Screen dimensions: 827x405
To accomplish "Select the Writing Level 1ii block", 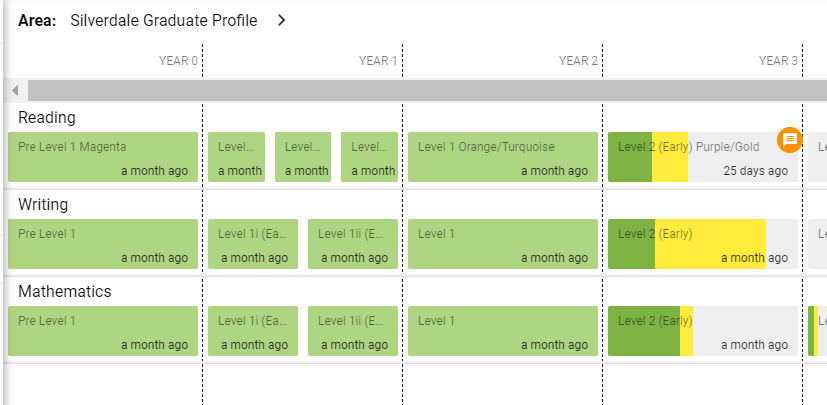I will pos(353,244).
